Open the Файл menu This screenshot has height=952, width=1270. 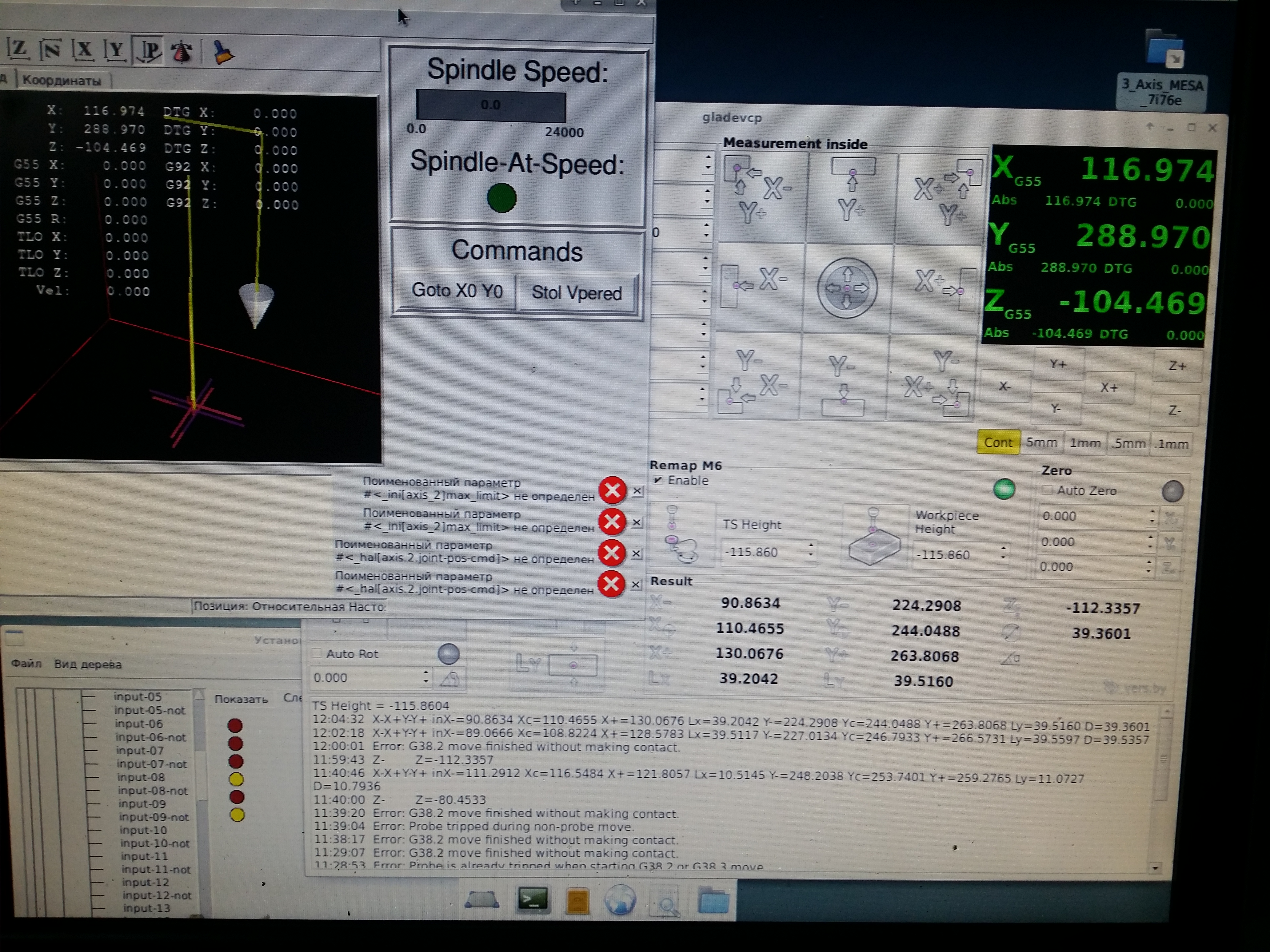point(26,664)
